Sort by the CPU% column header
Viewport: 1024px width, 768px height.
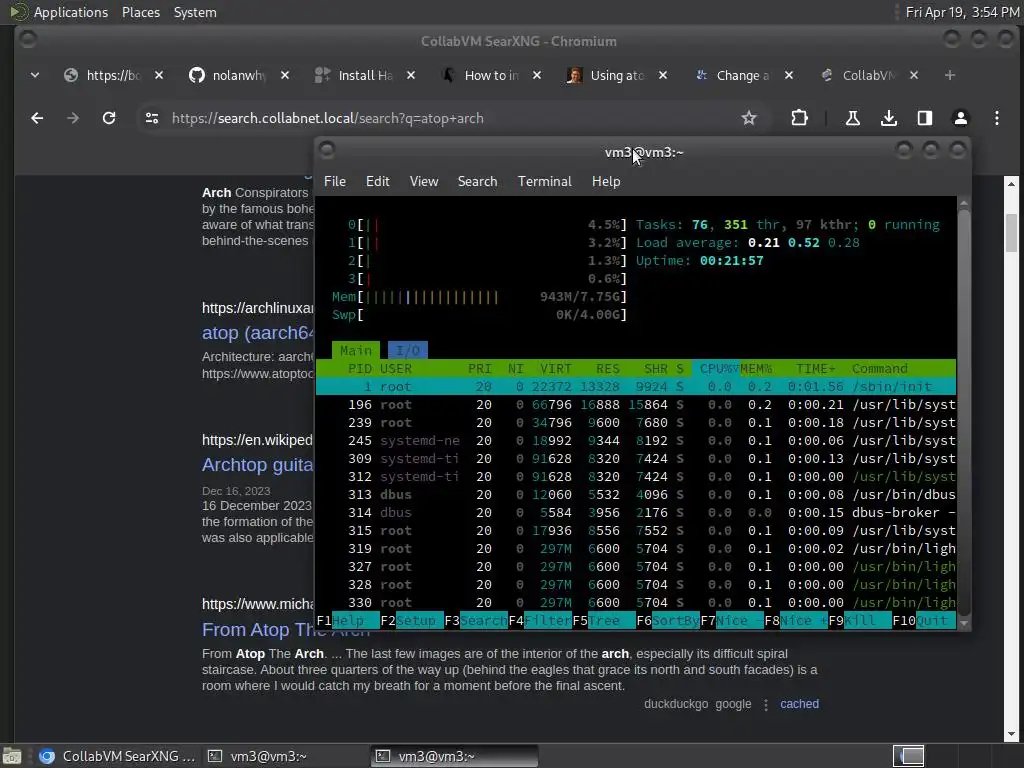click(718, 369)
